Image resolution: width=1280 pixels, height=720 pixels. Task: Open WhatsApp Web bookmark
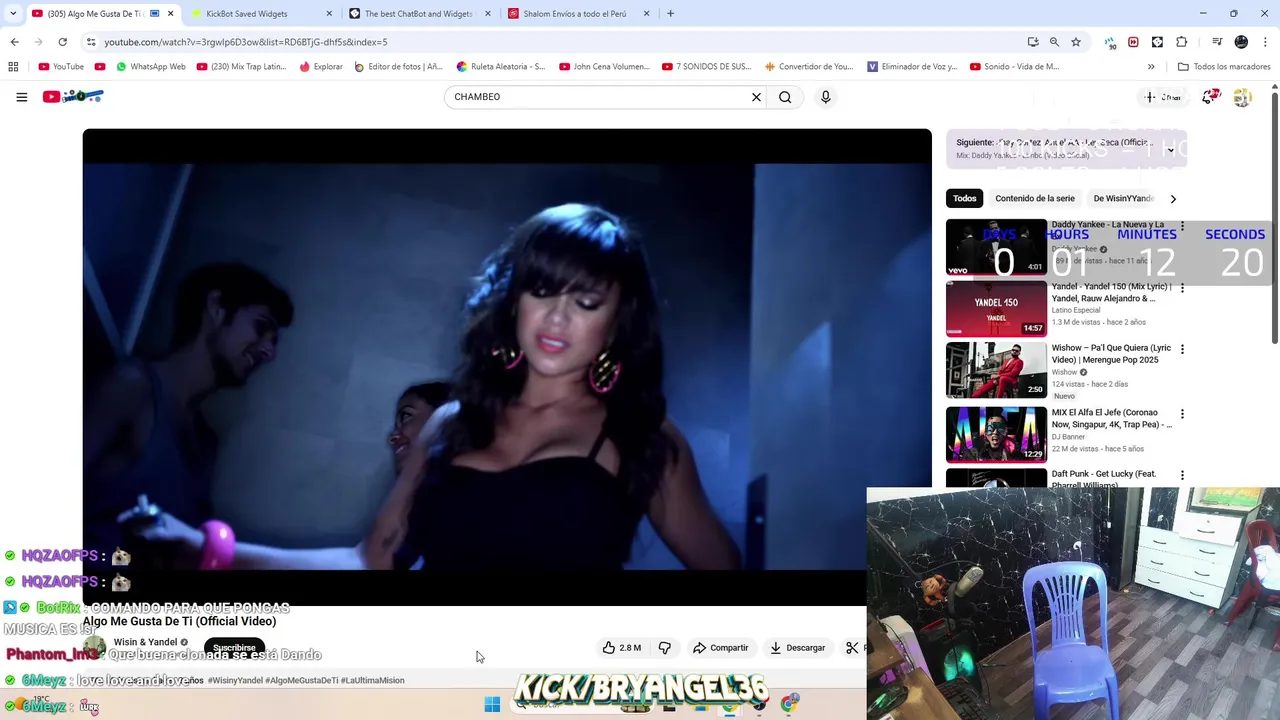pyautogui.click(x=151, y=67)
